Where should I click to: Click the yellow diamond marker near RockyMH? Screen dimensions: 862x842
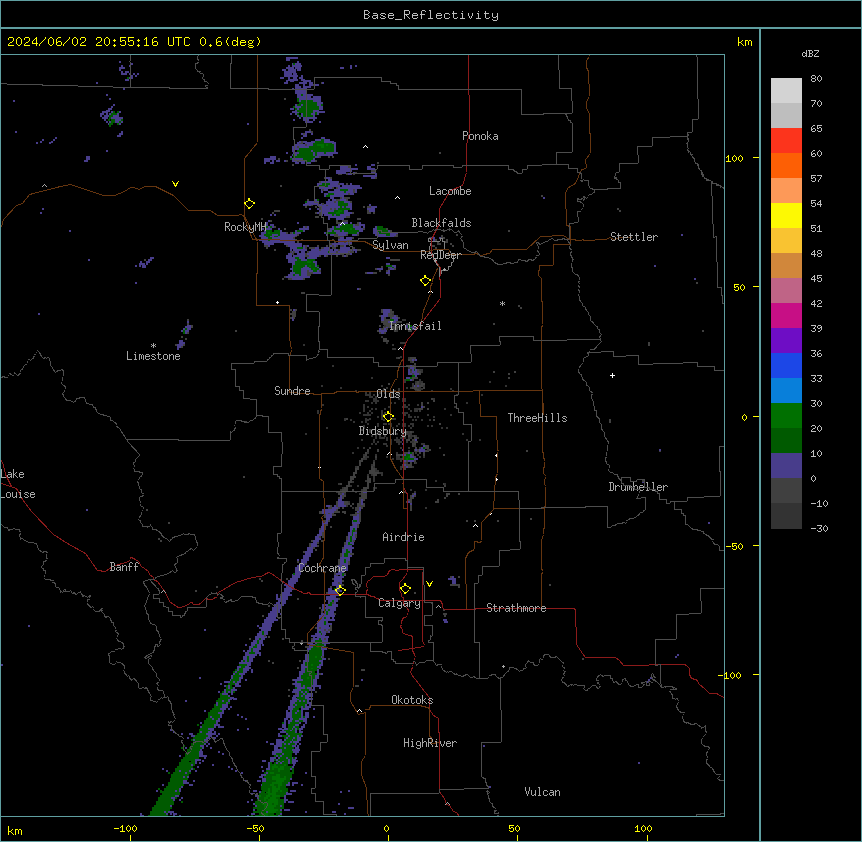click(x=249, y=204)
